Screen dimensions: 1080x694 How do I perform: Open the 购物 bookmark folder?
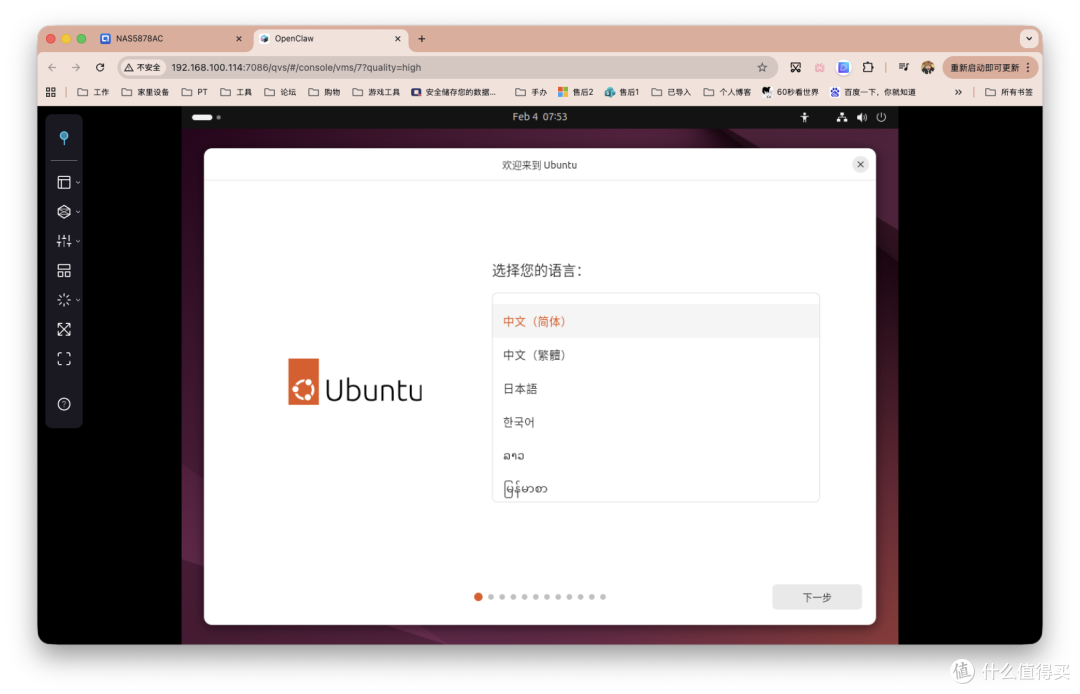[324, 92]
